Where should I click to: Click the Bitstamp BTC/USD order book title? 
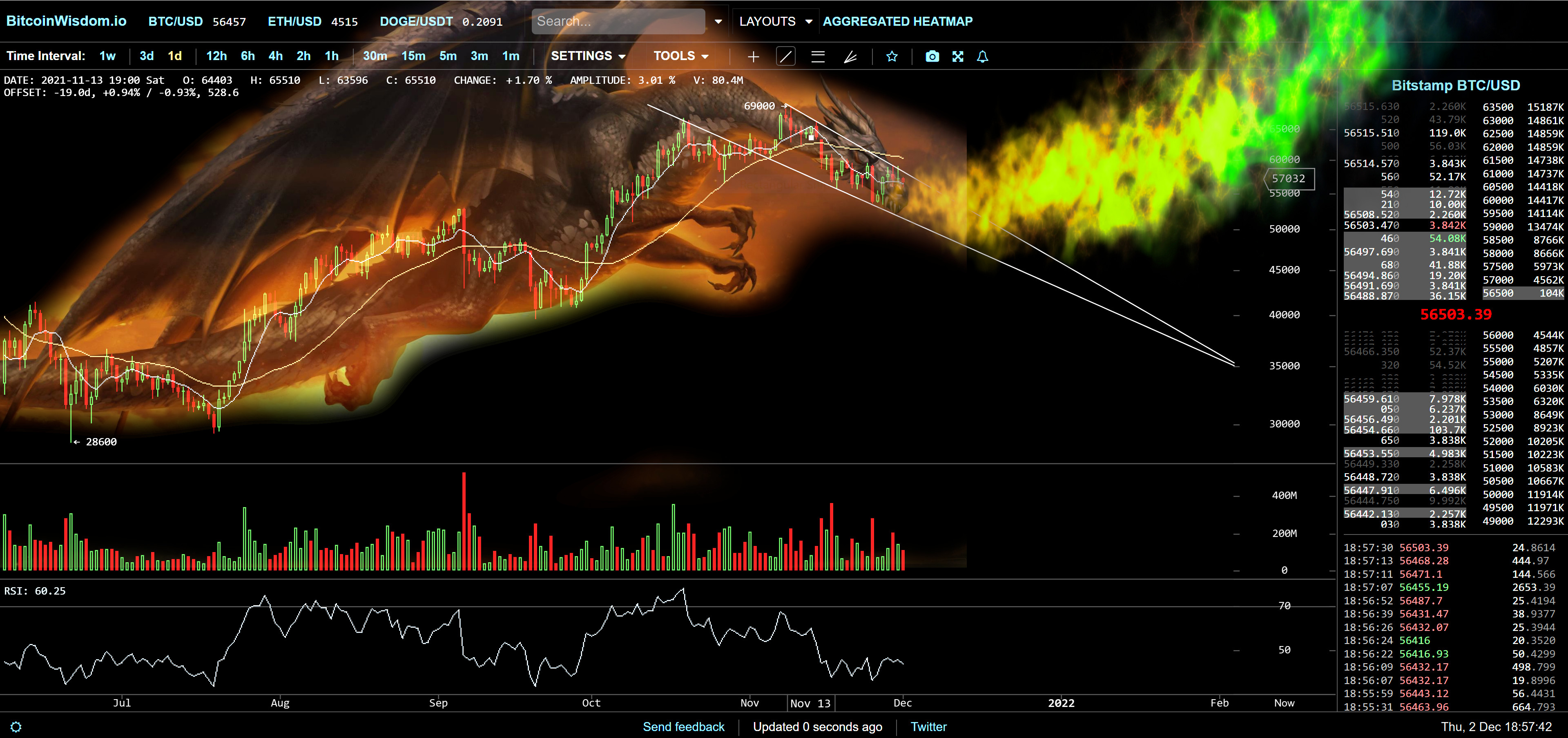(x=1455, y=85)
